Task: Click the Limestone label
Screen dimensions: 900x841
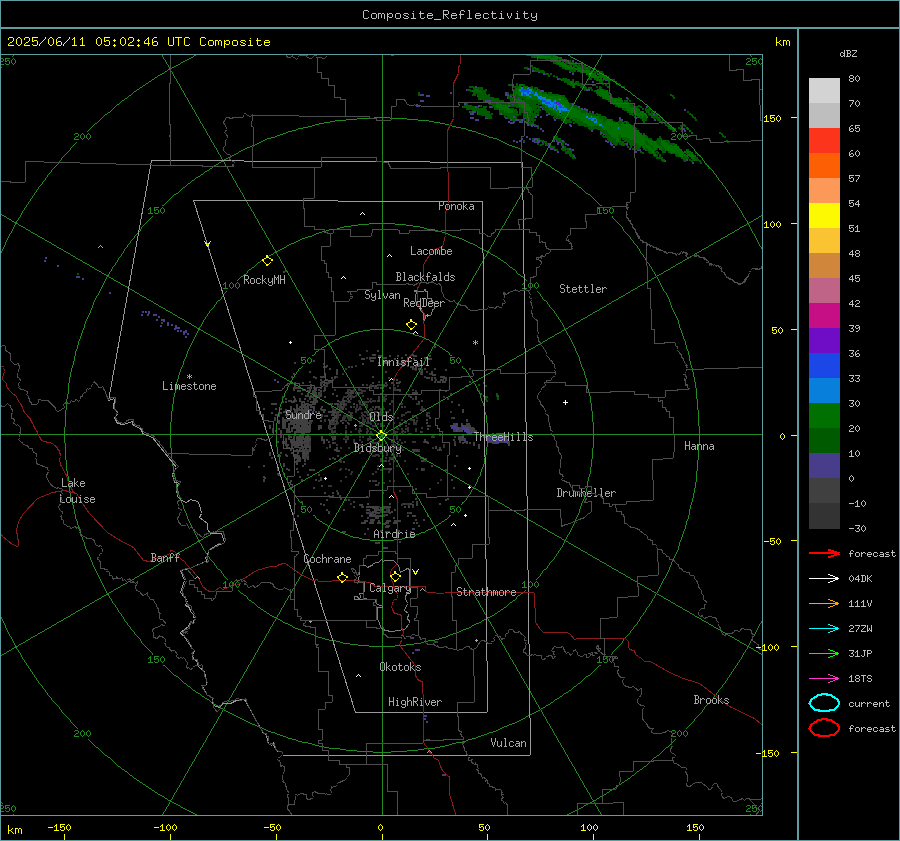Action: 189,386
